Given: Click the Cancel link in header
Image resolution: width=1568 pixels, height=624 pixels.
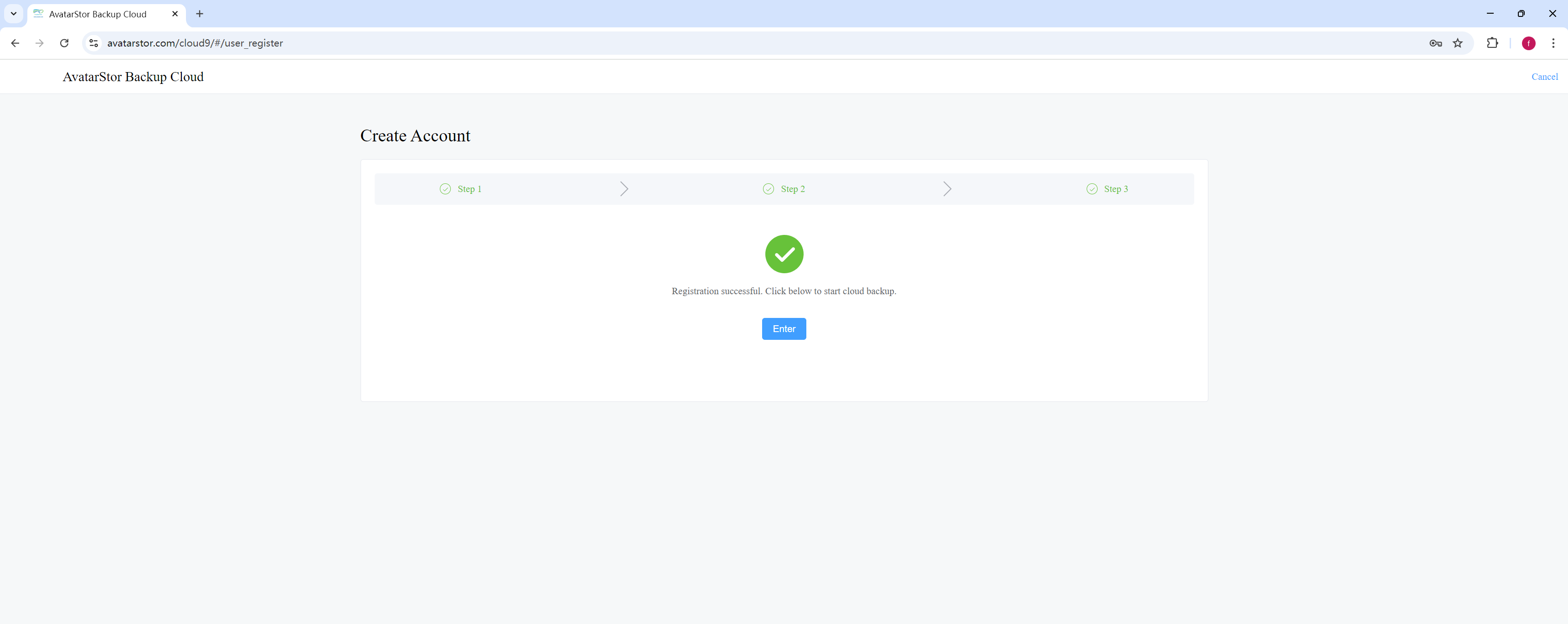Looking at the screenshot, I should pyautogui.click(x=1544, y=77).
